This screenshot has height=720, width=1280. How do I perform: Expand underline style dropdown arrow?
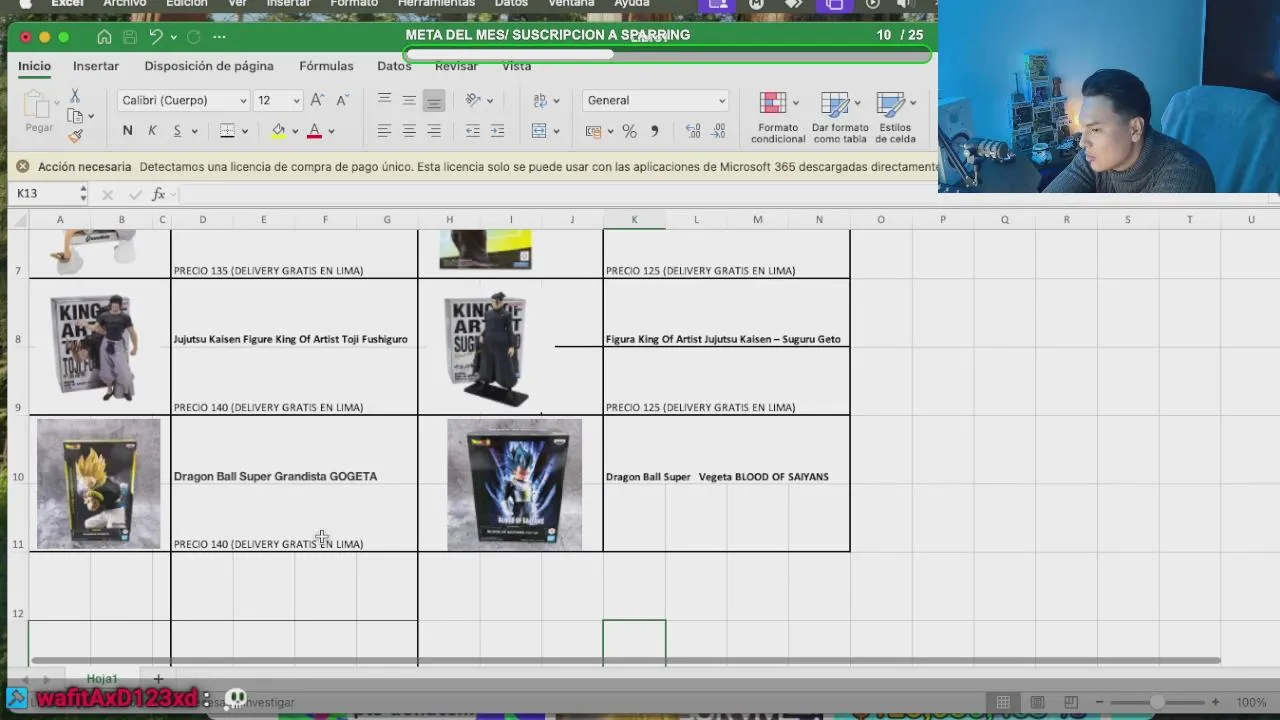tap(194, 131)
